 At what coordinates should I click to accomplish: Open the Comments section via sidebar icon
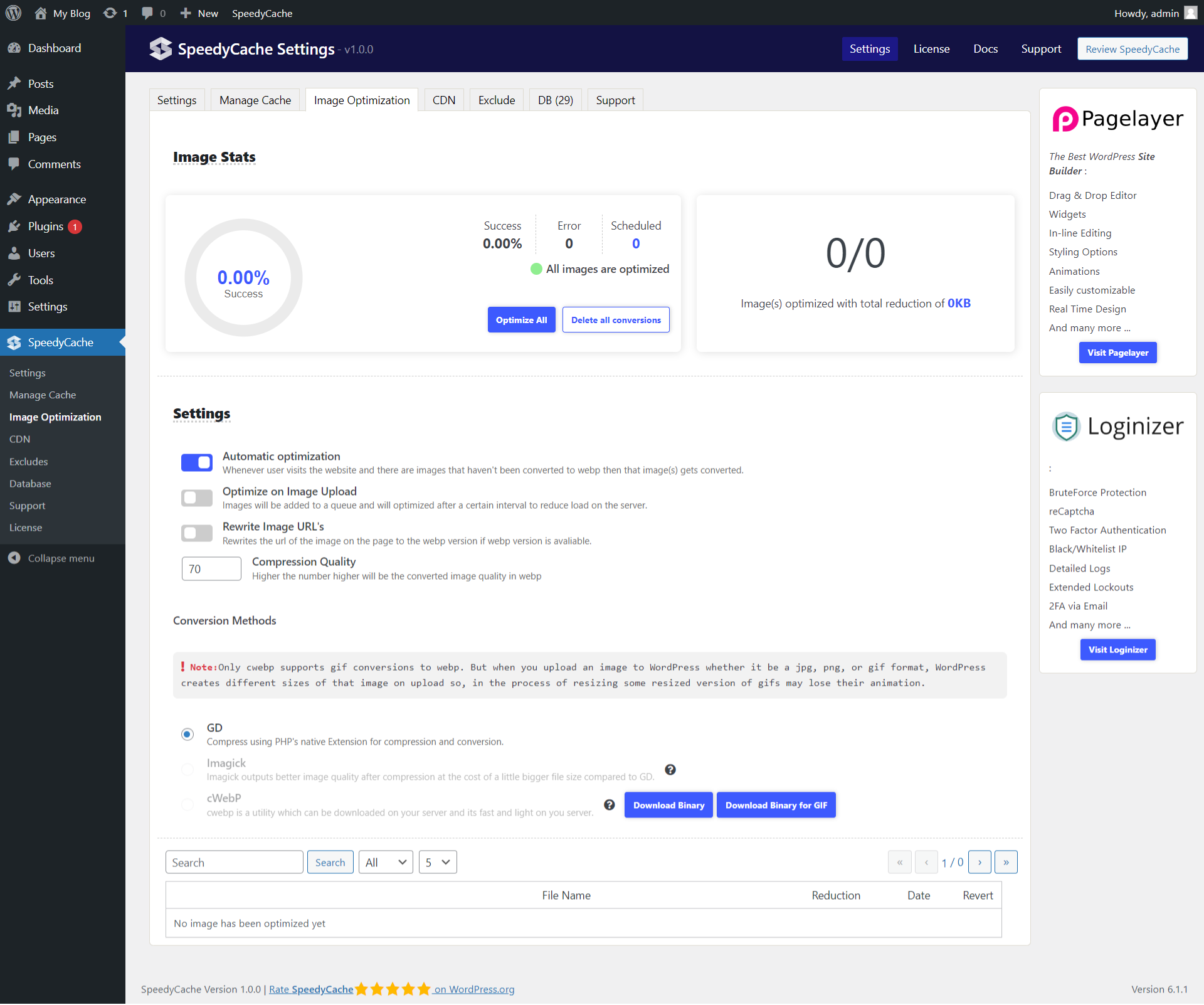tap(15, 164)
